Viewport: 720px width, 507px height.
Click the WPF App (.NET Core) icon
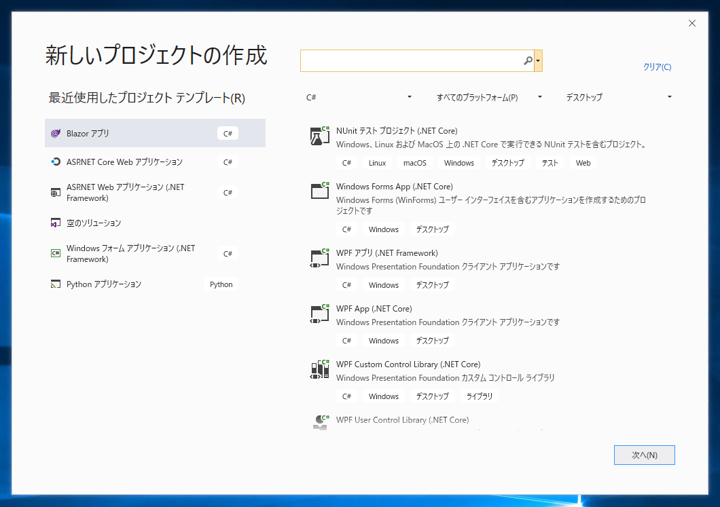[320, 314]
